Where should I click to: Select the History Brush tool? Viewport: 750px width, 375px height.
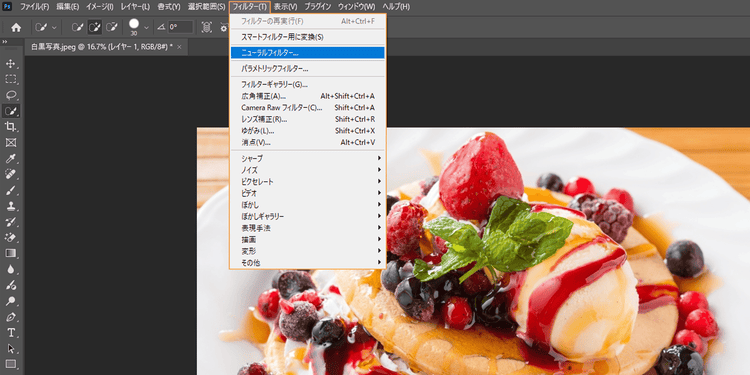coord(11,221)
